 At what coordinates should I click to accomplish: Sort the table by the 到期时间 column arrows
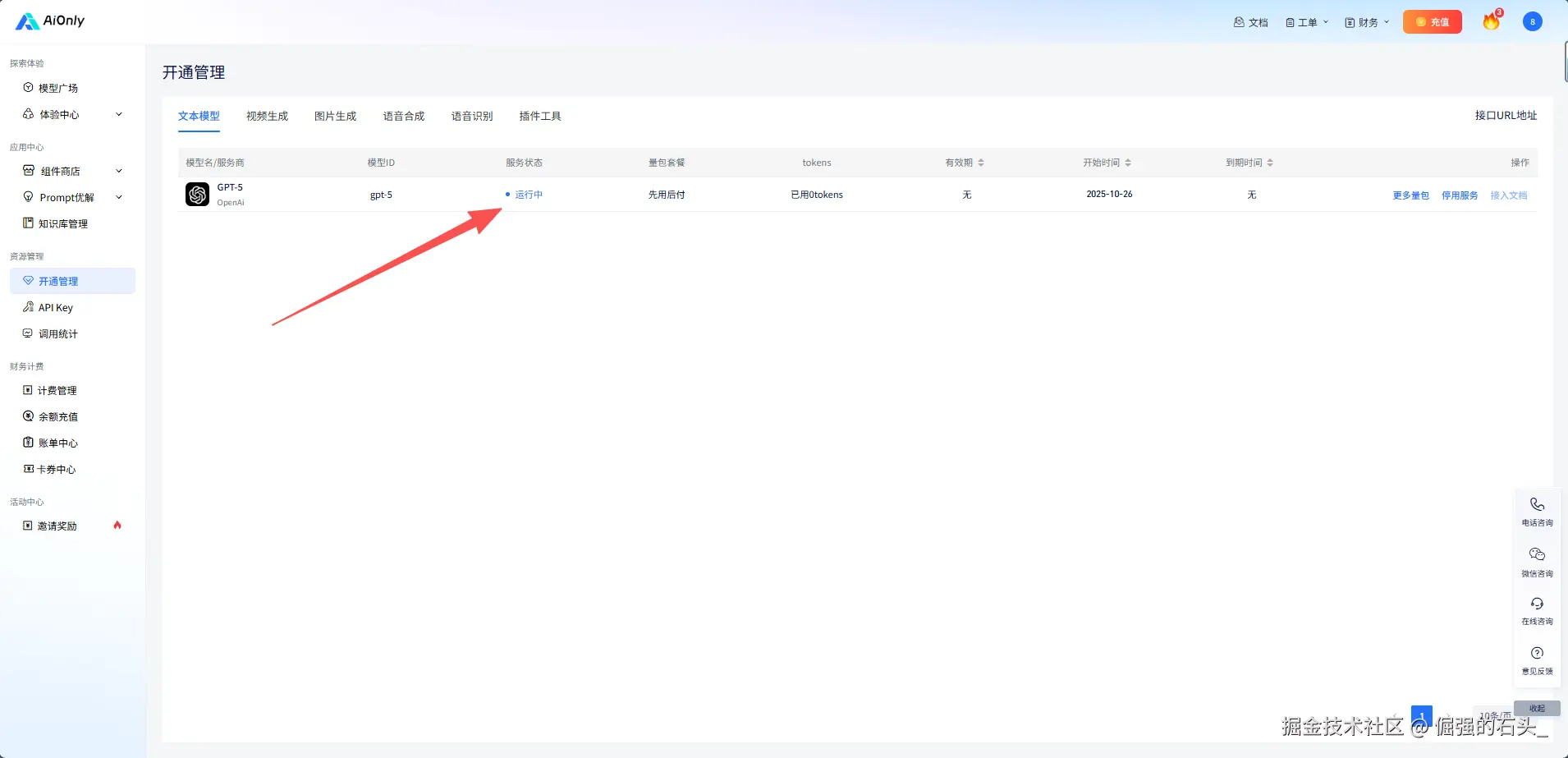coord(1270,163)
